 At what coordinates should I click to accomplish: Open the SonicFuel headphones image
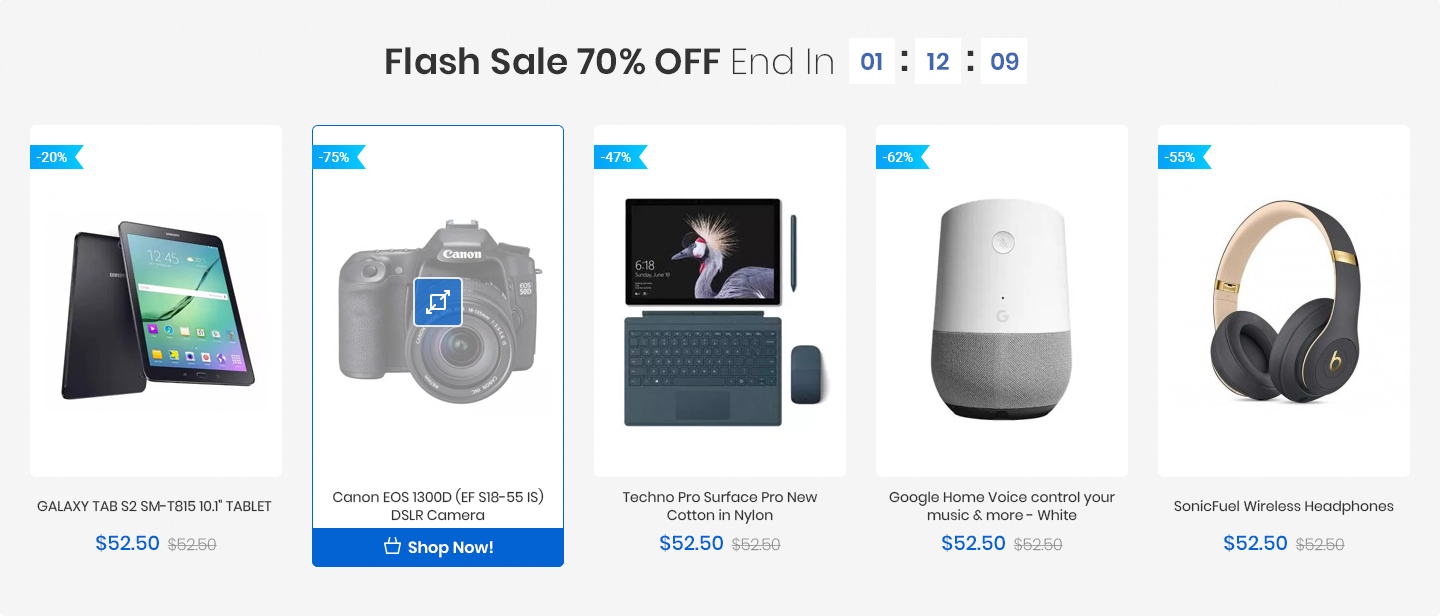1284,301
